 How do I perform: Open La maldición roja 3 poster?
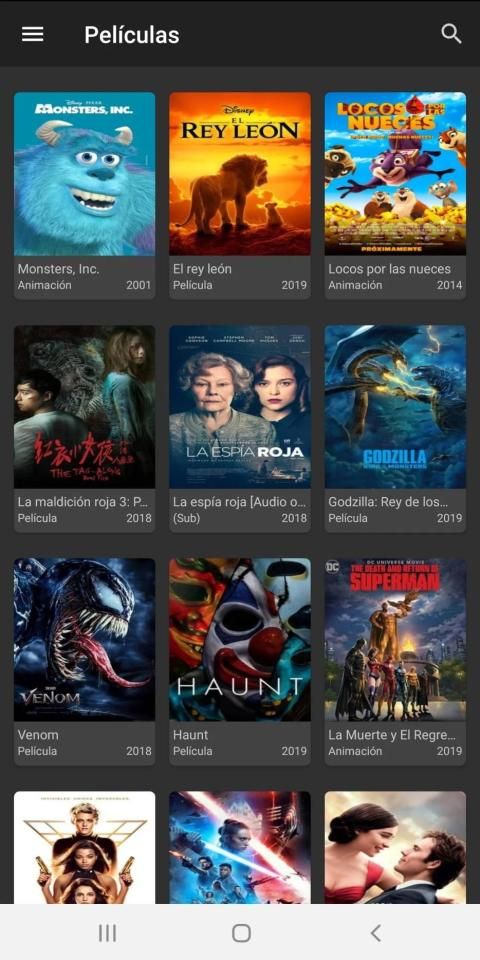pos(84,407)
